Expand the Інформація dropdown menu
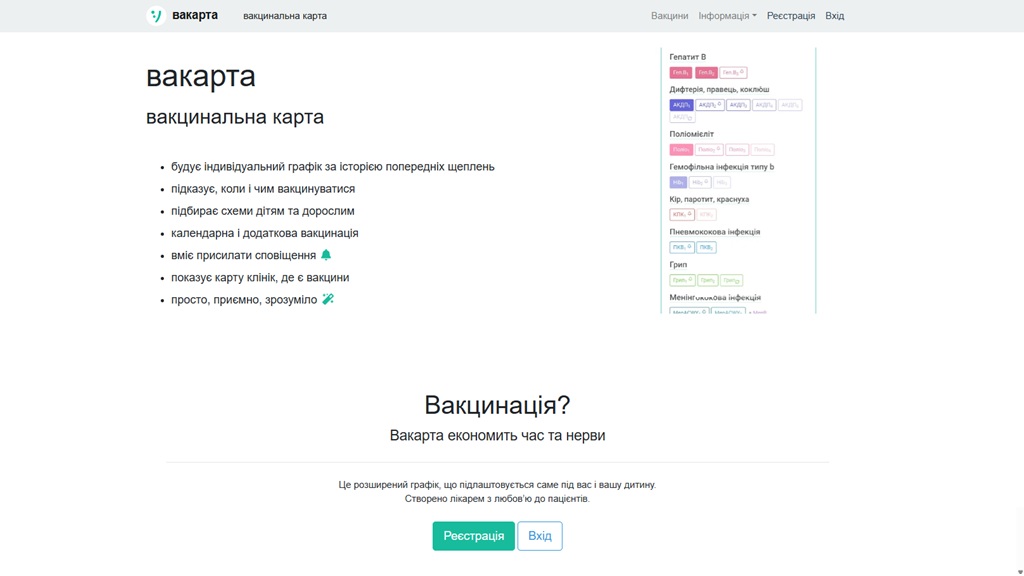The image size is (1024, 576). tap(727, 16)
